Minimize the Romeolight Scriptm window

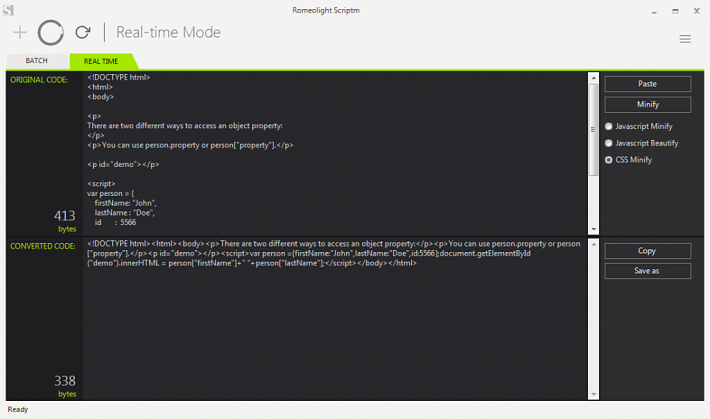(654, 11)
